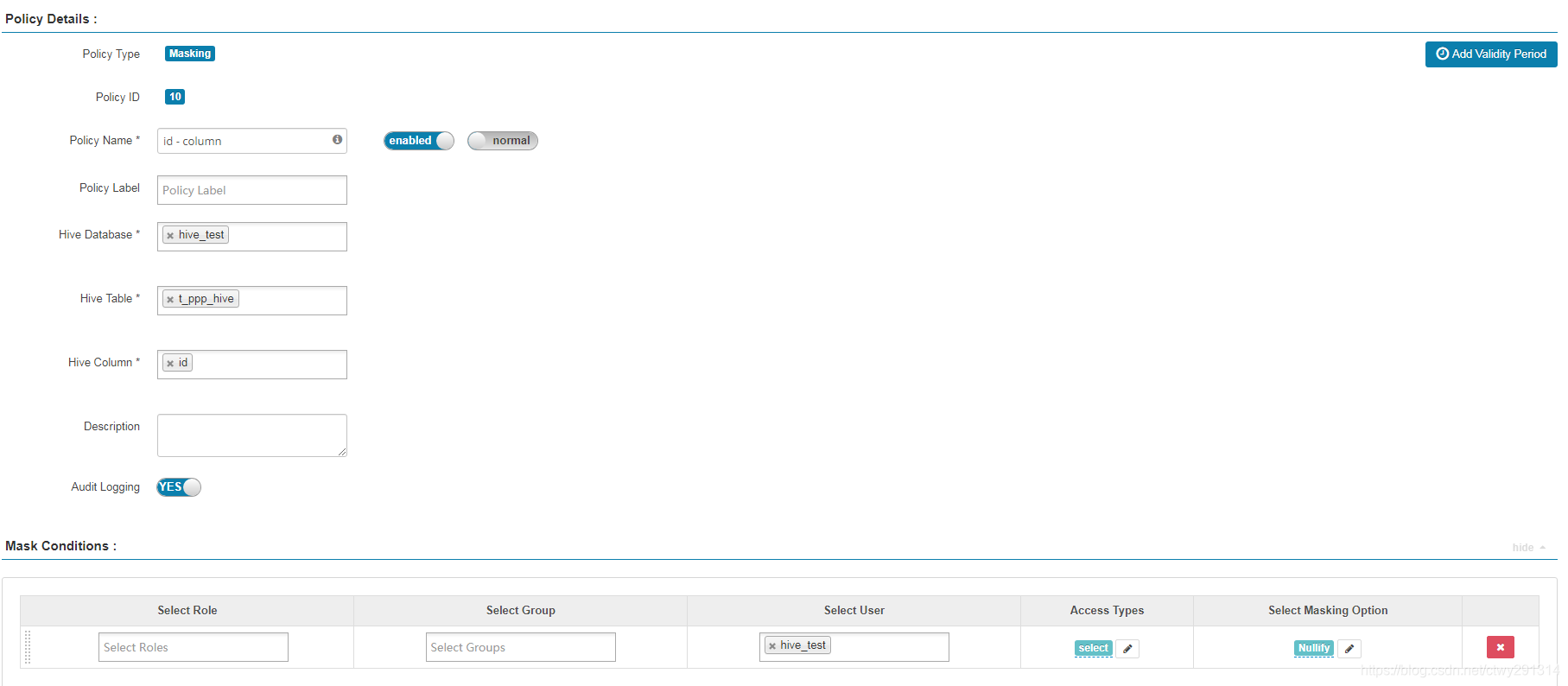Click Add Validity Period button
The image size is (1568, 686).
1491,54
